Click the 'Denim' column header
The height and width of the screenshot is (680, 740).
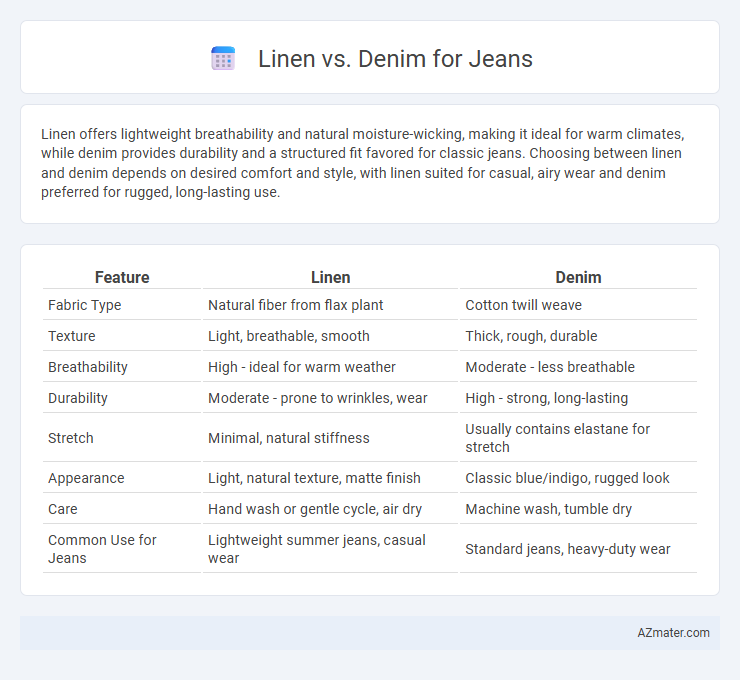[x=578, y=277]
